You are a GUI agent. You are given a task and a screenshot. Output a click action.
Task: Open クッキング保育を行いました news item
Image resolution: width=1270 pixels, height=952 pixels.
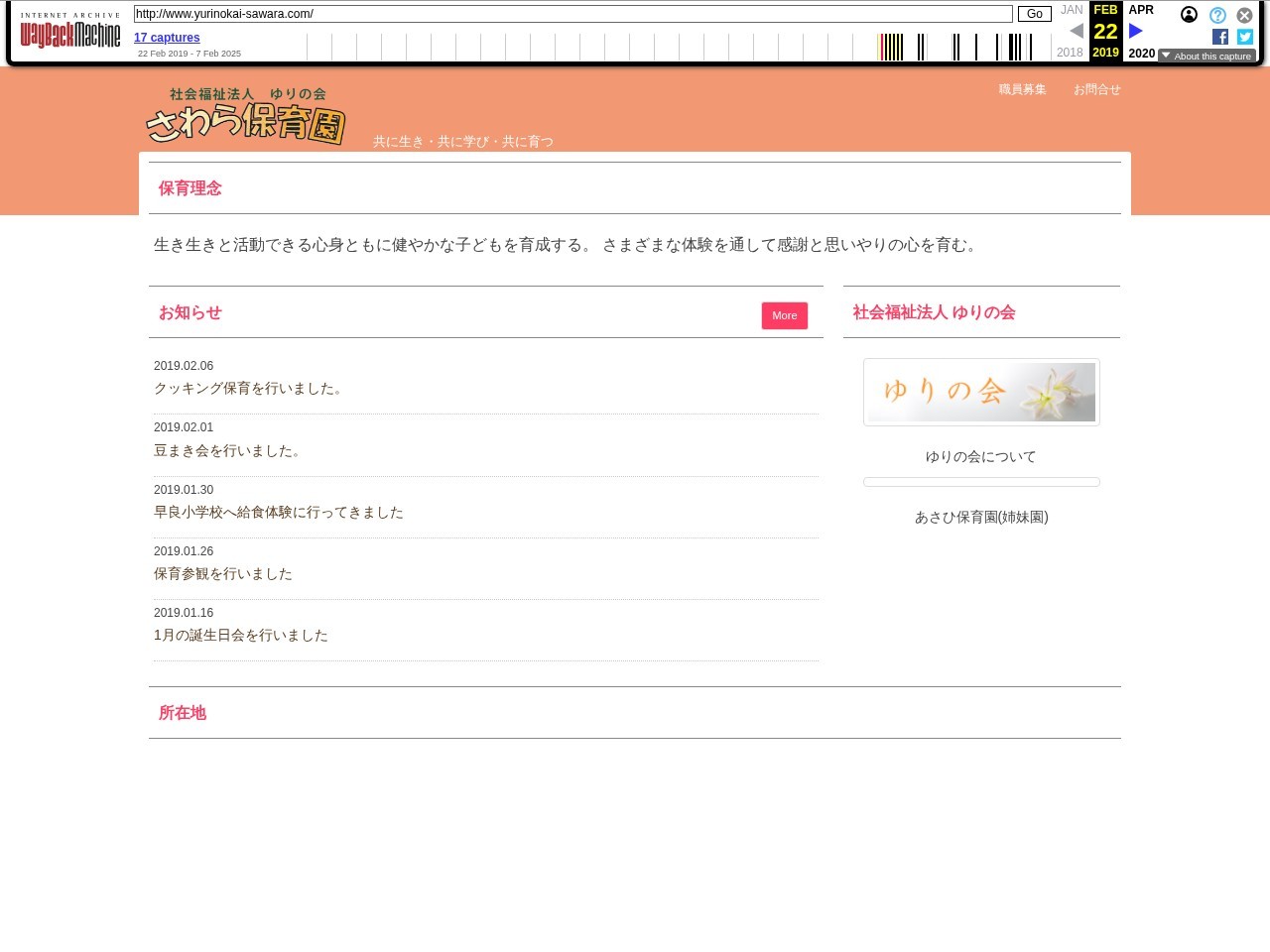coord(249,389)
